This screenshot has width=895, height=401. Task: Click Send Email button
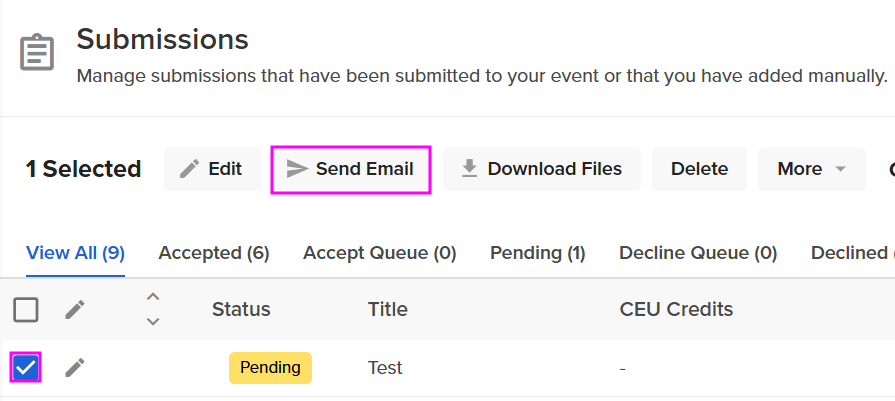pyautogui.click(x=351, y=169)
